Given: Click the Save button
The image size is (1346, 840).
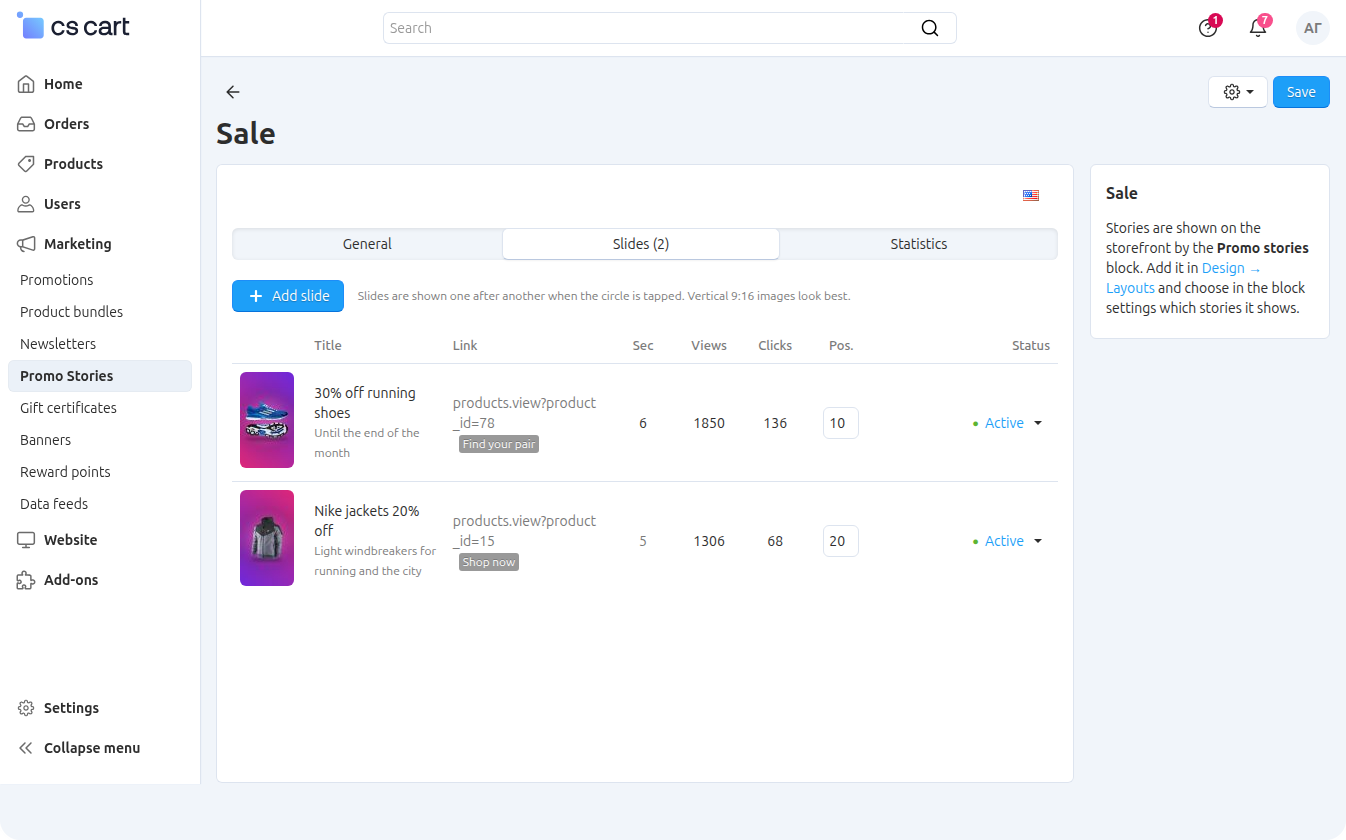Looking at the screenshot, I should pos(1301,92).
